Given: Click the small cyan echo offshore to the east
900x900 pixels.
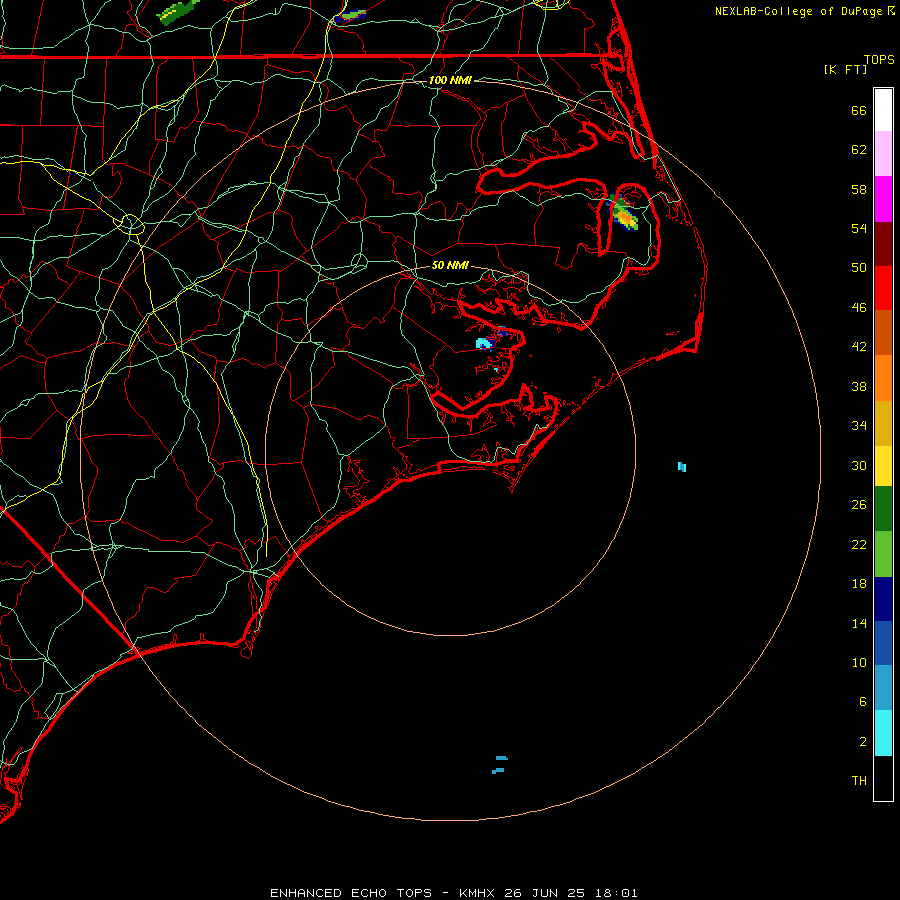Looking at the screenshot, I should (682, 467).
